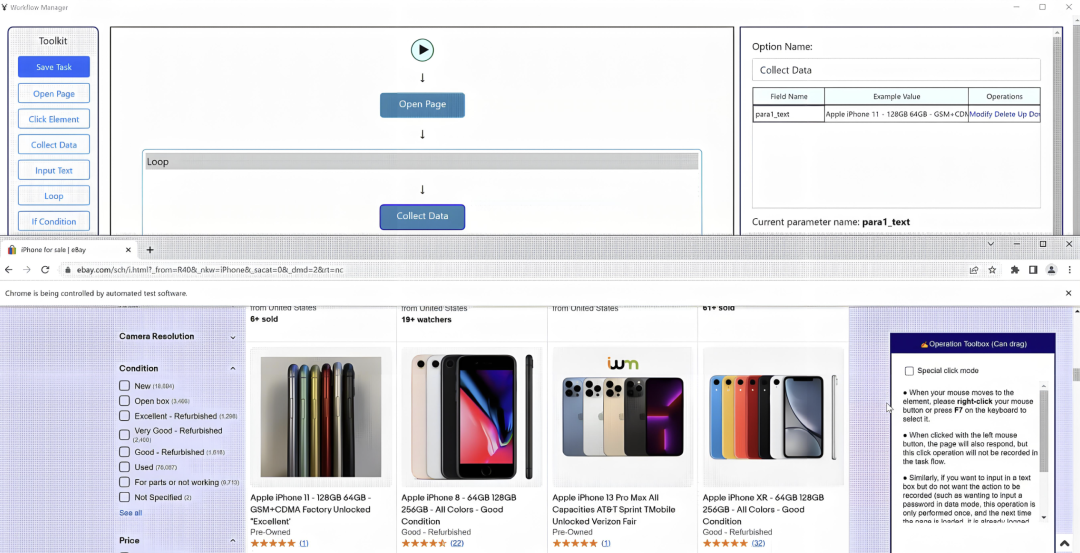
Task: Open the Chrome profile avatar icon
Action: tap(1051, 270)
